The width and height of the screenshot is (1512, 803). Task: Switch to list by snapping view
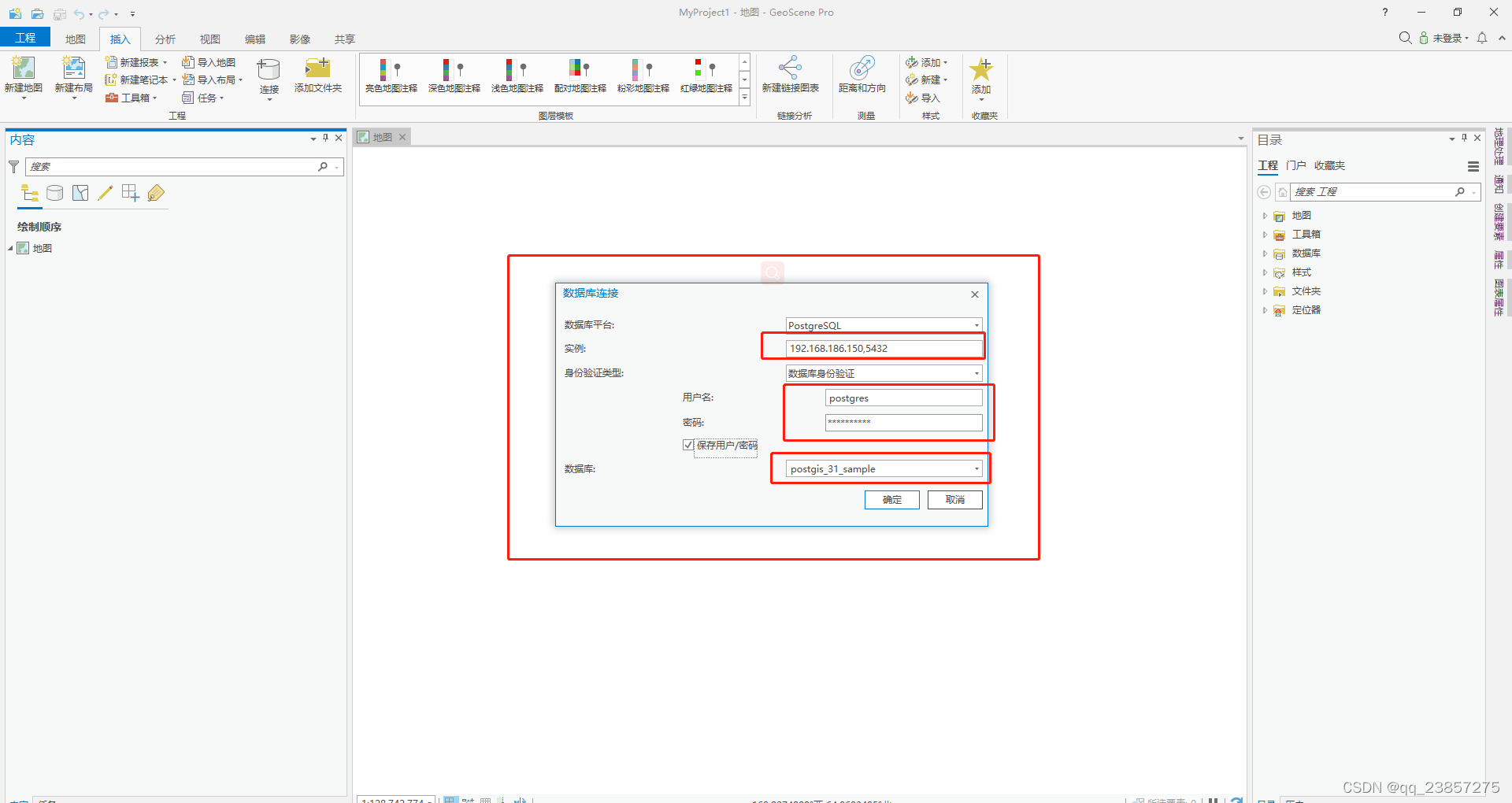[x=131, y=193]
